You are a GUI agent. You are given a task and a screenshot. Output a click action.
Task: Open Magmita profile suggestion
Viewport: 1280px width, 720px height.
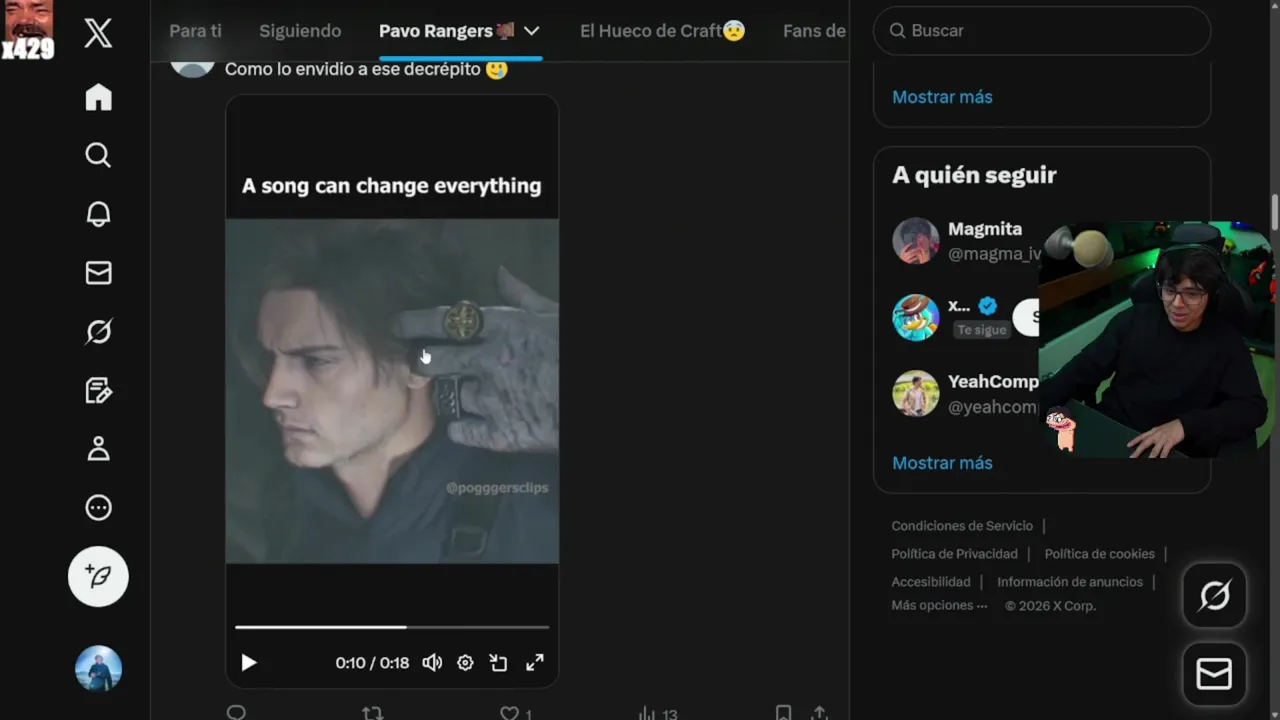(x=985, y=229)
